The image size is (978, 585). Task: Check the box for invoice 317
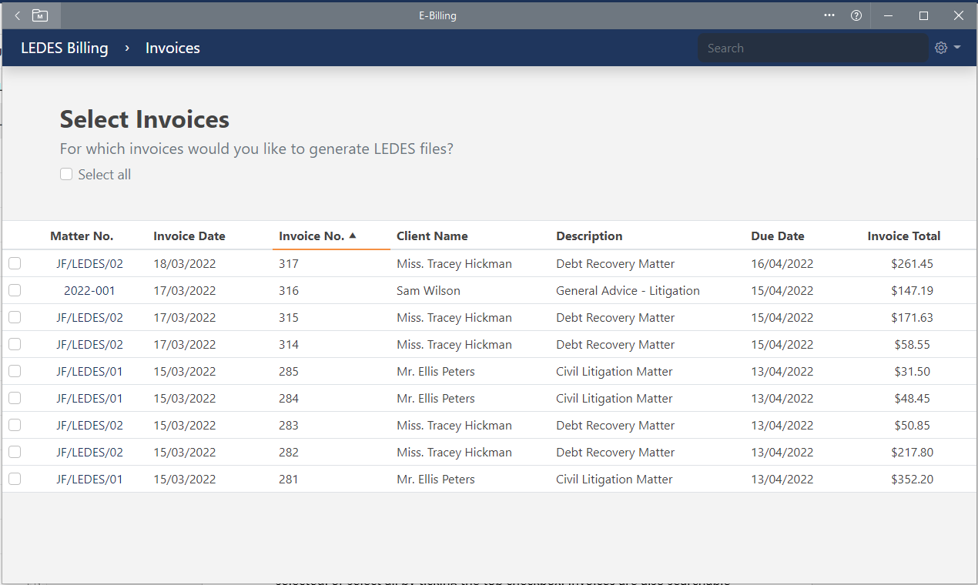tap(15, 264)
